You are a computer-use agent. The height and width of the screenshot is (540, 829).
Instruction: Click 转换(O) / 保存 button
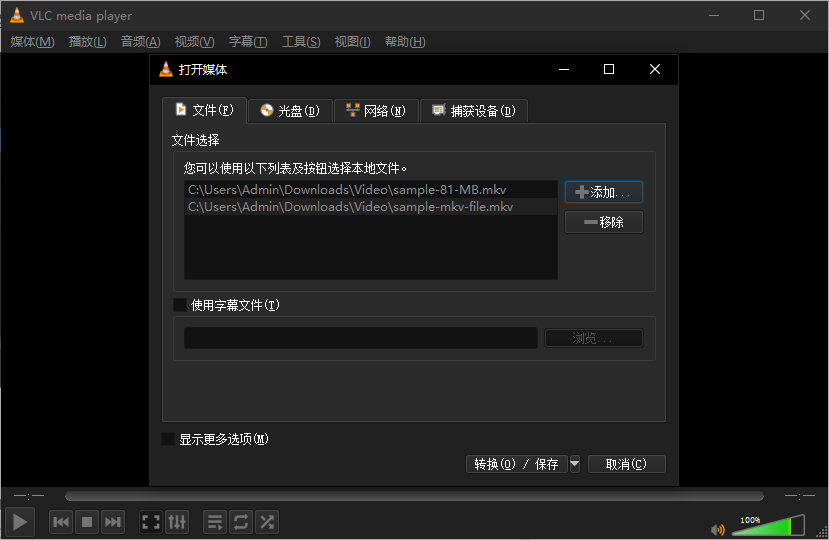click(517, 464)
